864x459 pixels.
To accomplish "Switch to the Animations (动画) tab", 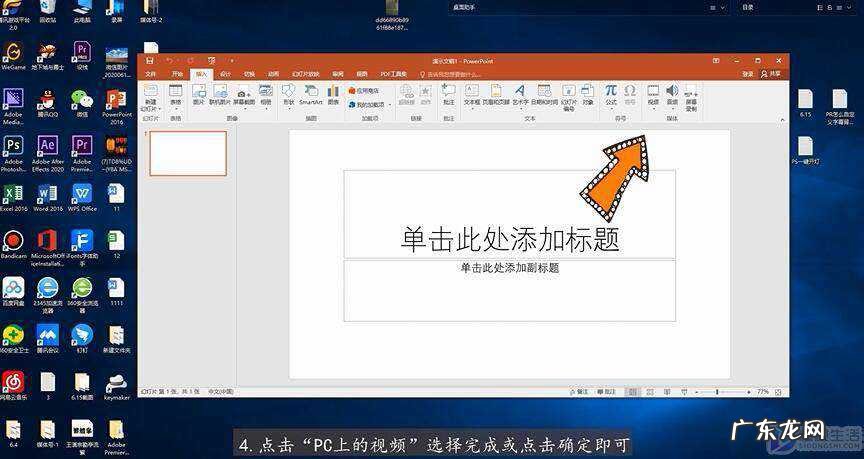I will [273, 74].
